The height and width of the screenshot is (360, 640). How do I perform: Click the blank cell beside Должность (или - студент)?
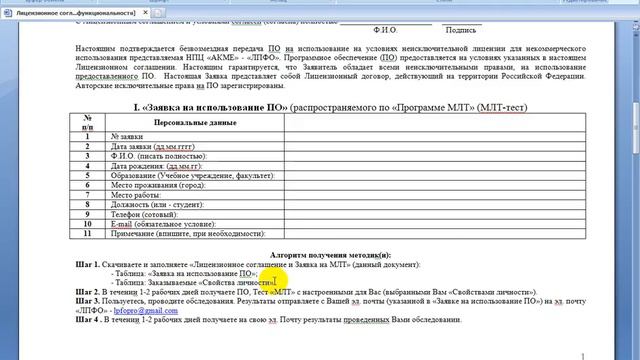tap(435, 204)
